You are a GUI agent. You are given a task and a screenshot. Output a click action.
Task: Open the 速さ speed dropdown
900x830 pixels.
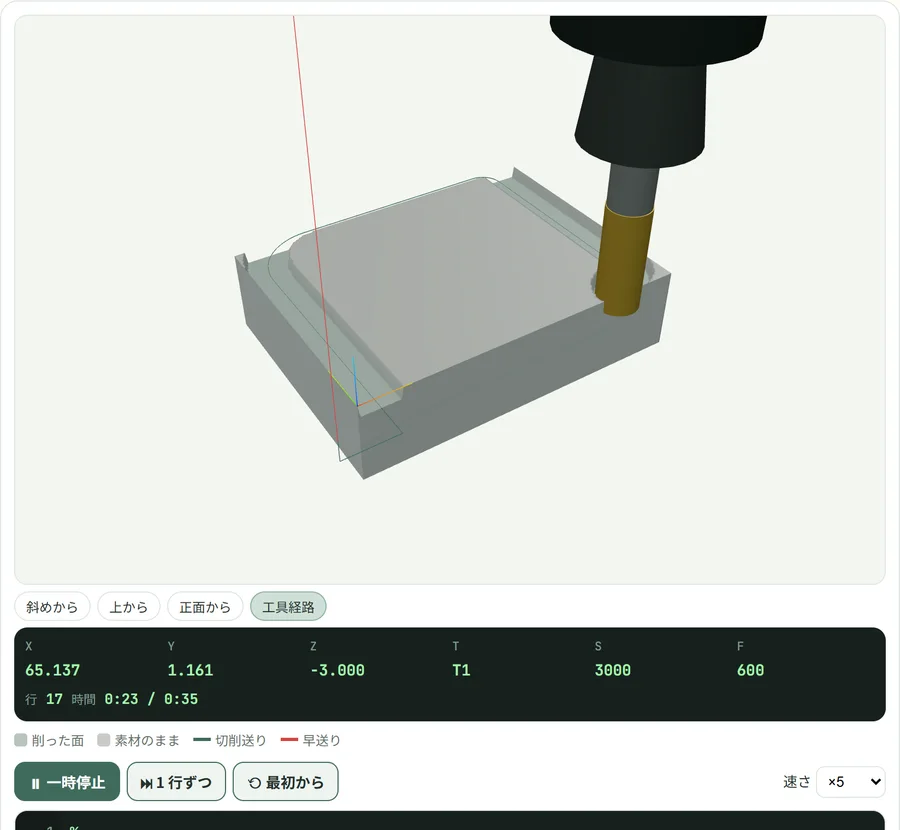tap(851, 782)
